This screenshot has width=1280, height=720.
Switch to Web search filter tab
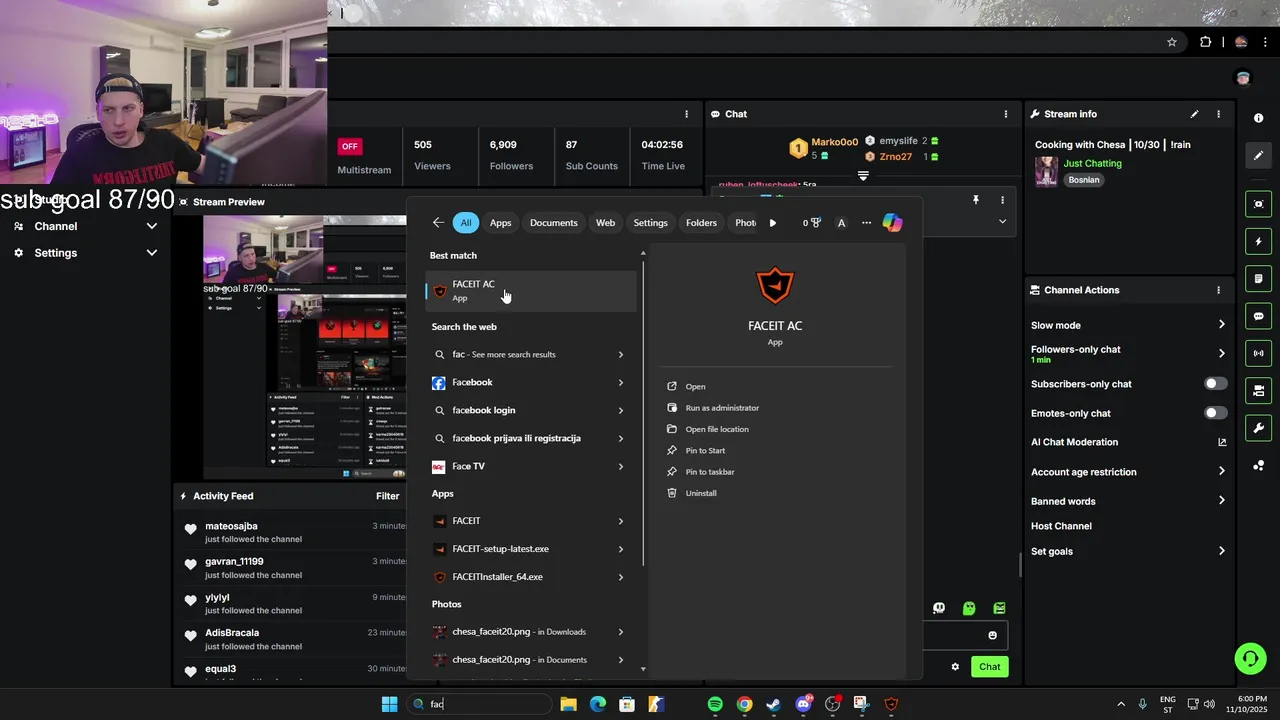605,223
